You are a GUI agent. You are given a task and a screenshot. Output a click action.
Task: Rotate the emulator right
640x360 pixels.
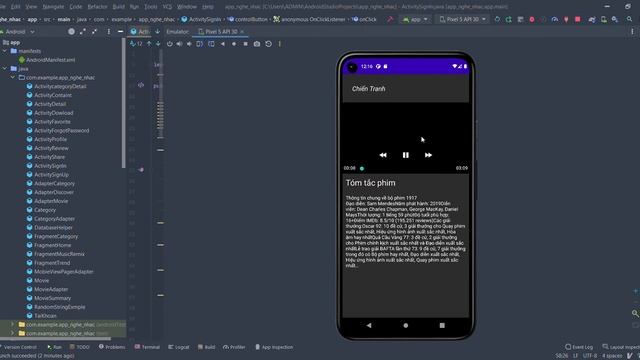[211, 44]
